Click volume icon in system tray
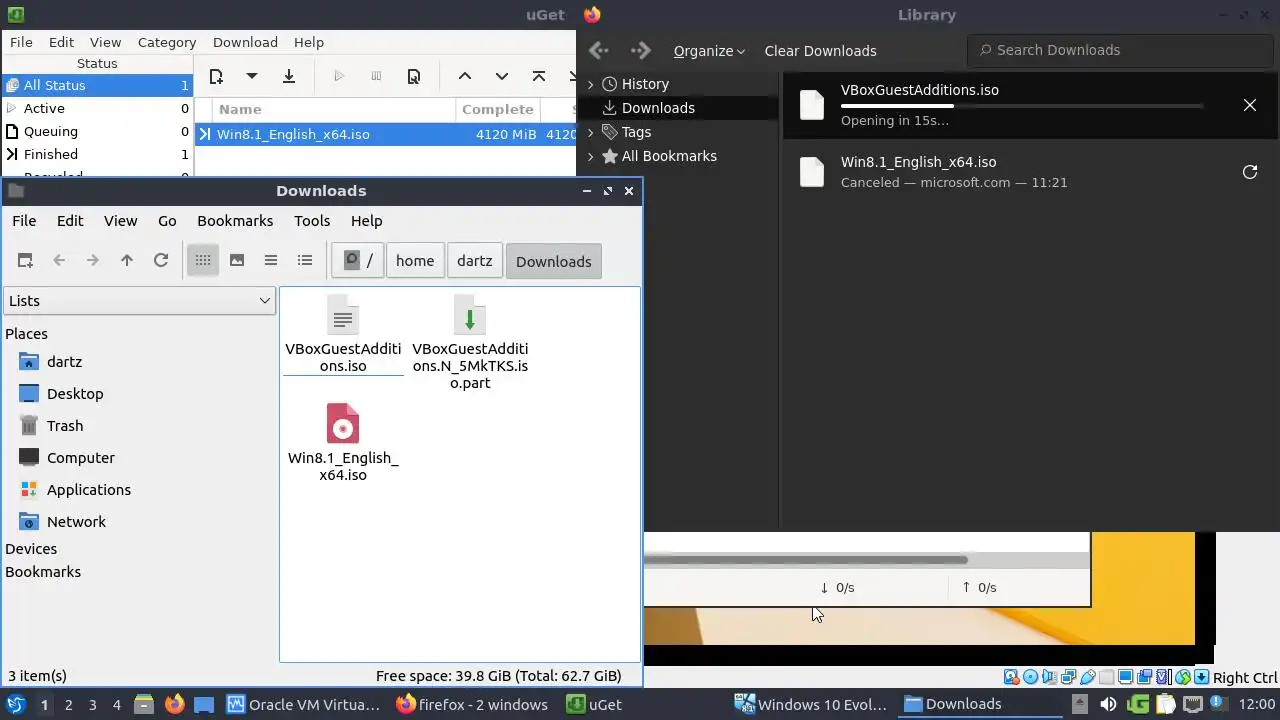This screenshot has height=720, width=1280. point(1108,704)
